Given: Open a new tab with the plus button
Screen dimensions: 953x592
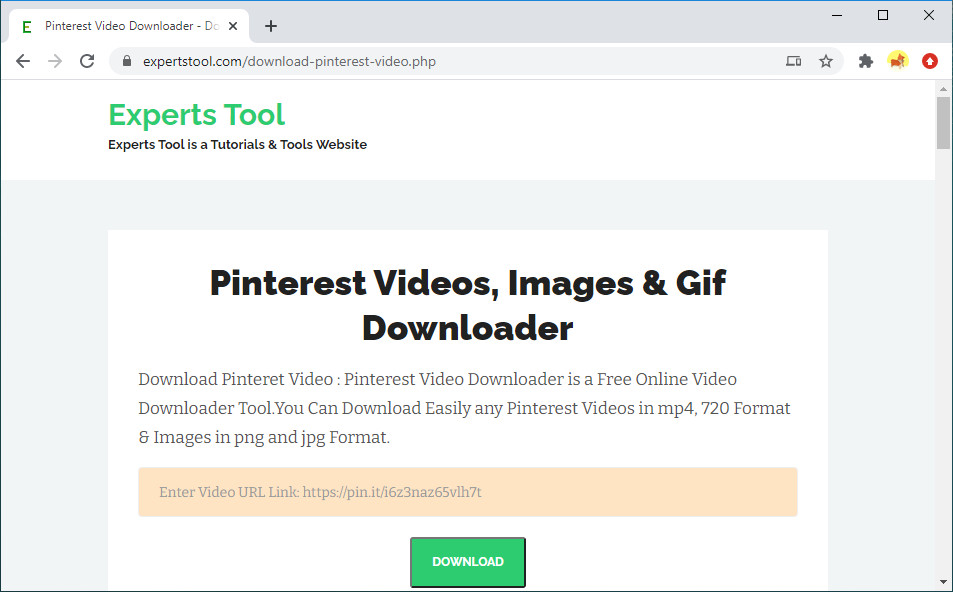Looking at the screenshot, I should point(271,26).
